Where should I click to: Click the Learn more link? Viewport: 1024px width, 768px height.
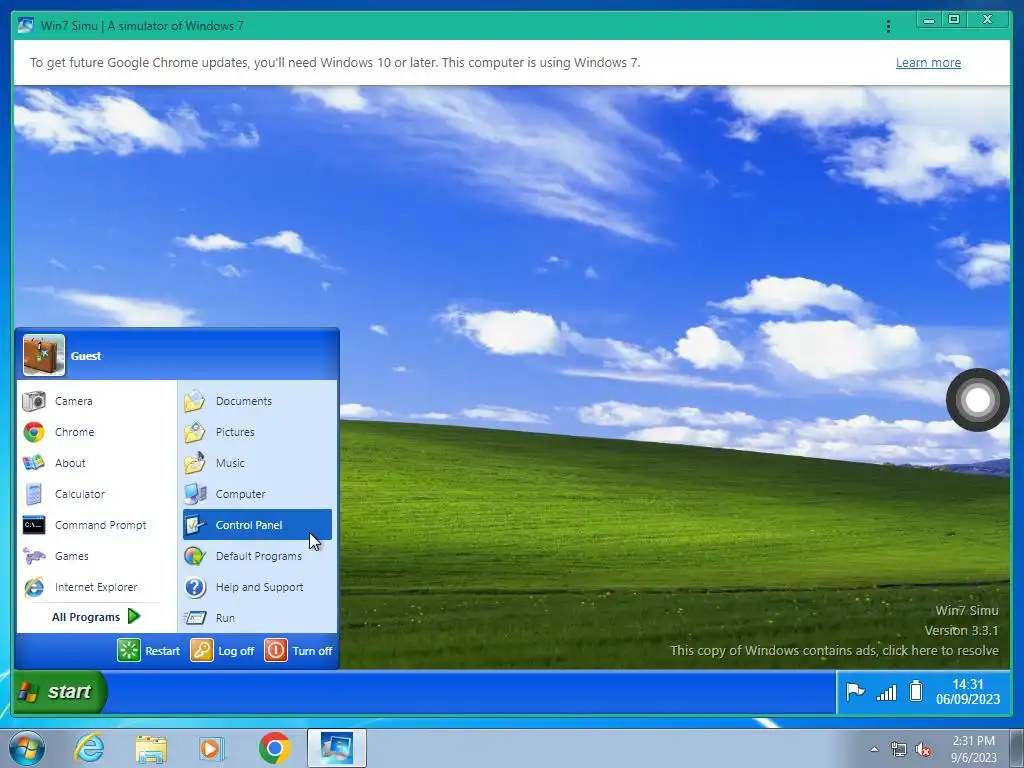click(x=928, y=63)
